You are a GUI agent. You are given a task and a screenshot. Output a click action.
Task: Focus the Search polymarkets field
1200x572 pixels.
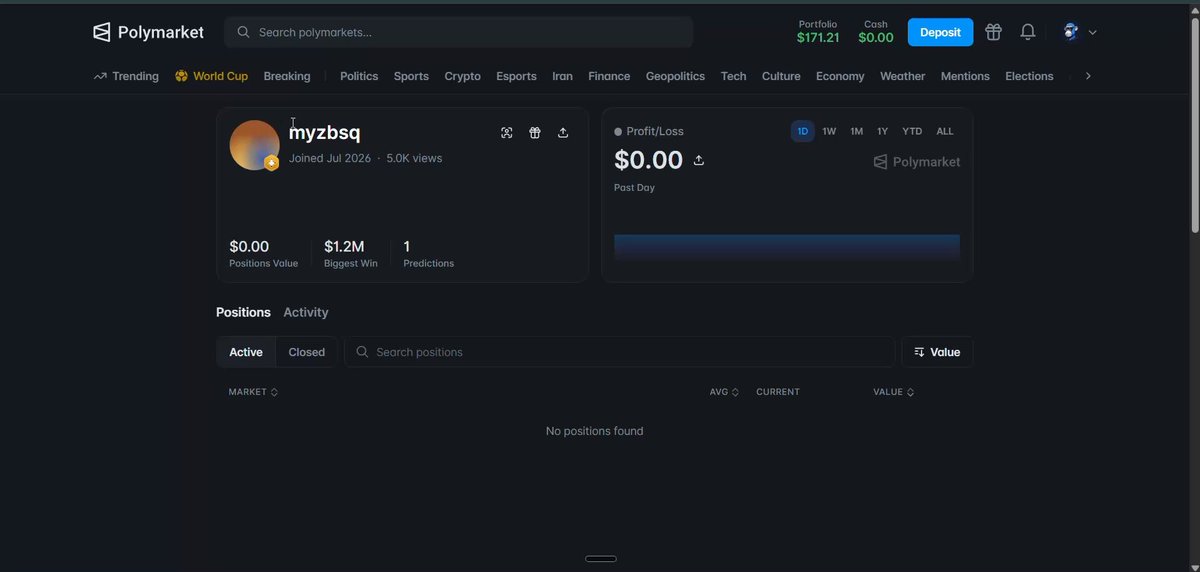[459, 32]
